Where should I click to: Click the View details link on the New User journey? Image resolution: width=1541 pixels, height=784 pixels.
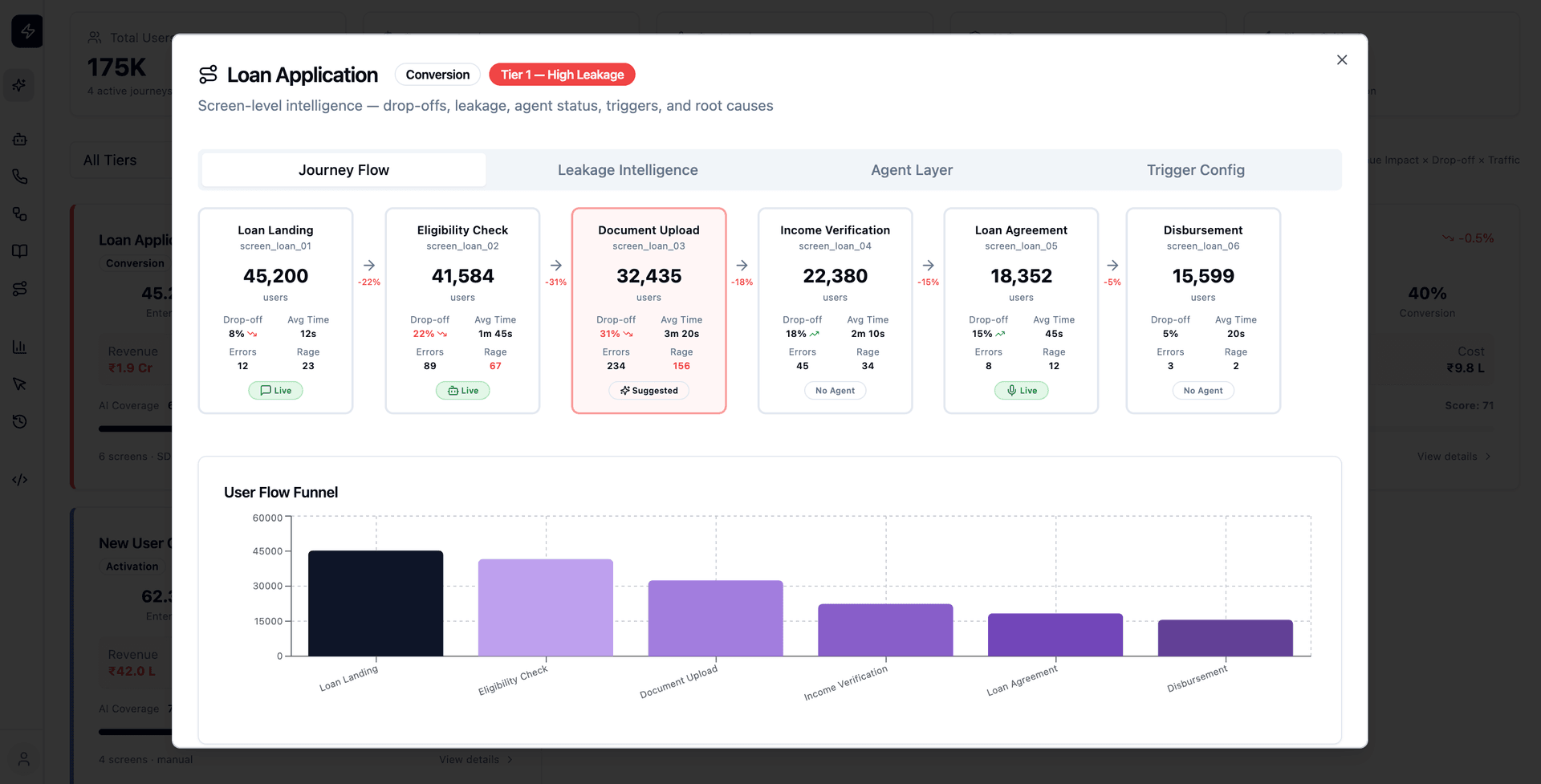(474, 758)
